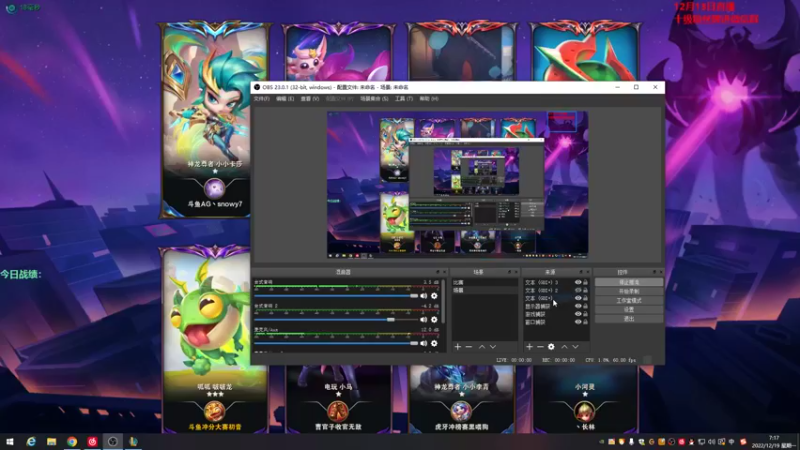Viewport: 800px width, 450px height.
Task: Move selected scene down
Action: coord(493,347)
